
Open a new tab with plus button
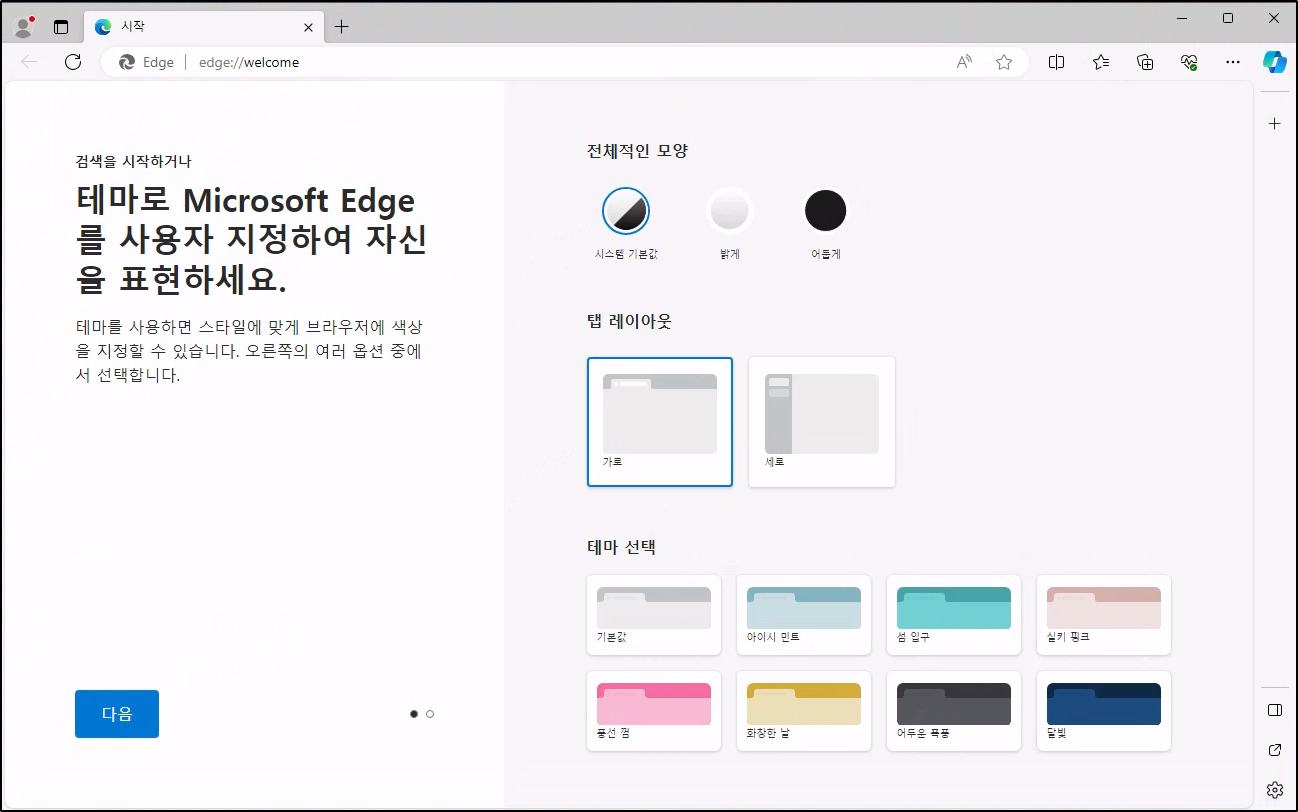click(x=341, y=27)
